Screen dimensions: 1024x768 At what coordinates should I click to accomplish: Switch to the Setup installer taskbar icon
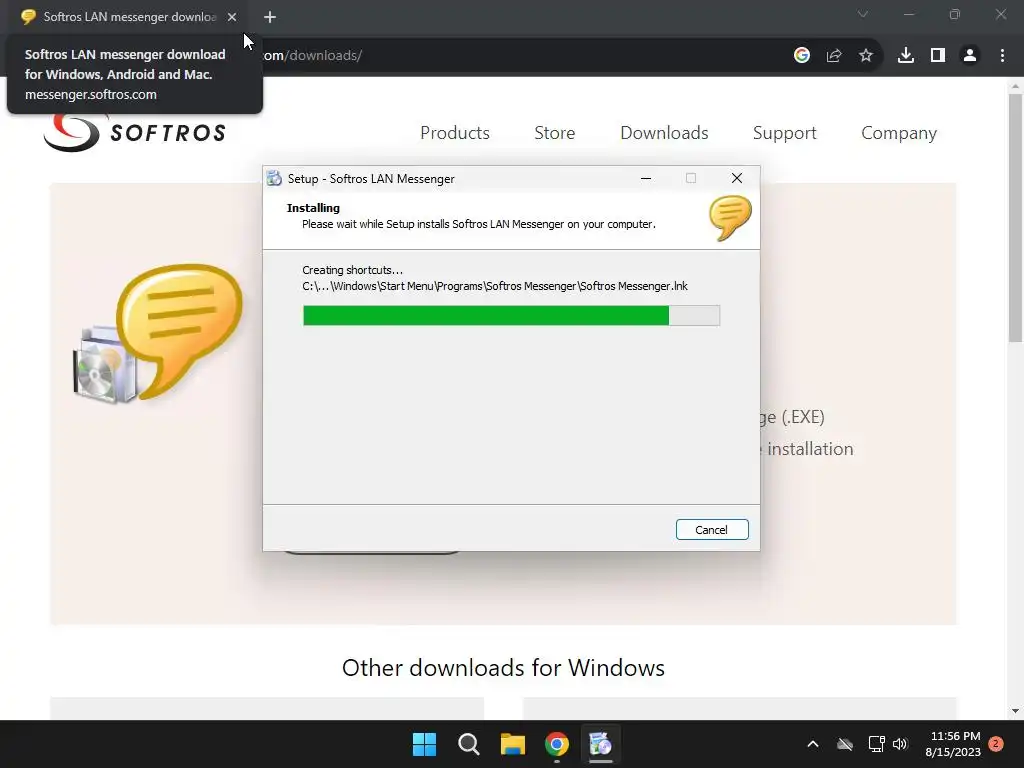[x=600, y=744]
